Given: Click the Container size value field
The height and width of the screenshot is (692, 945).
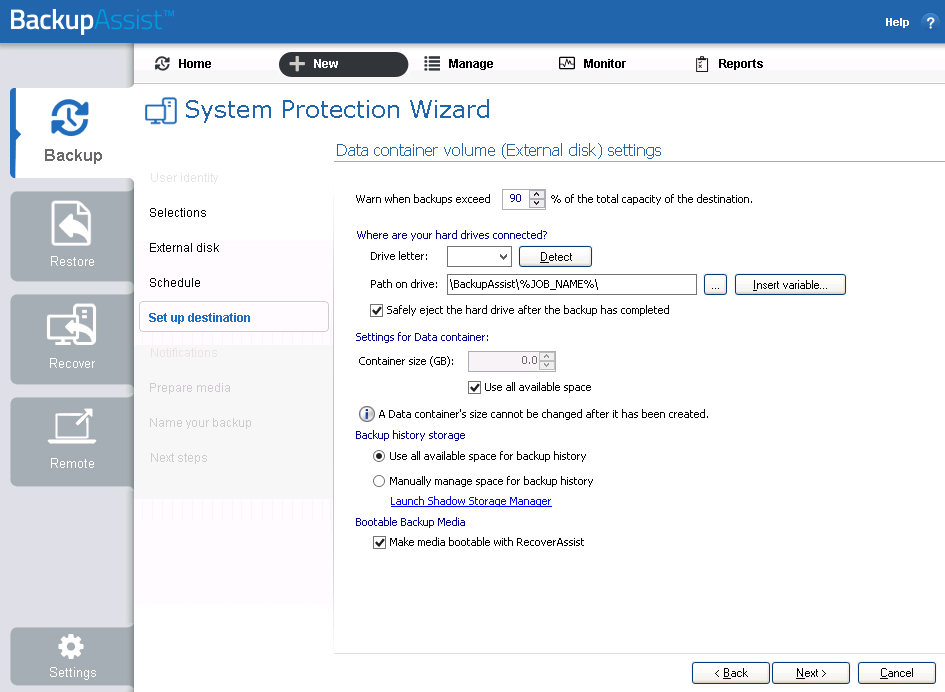Looking at the screenshot, I should click(x=504, y=361).
